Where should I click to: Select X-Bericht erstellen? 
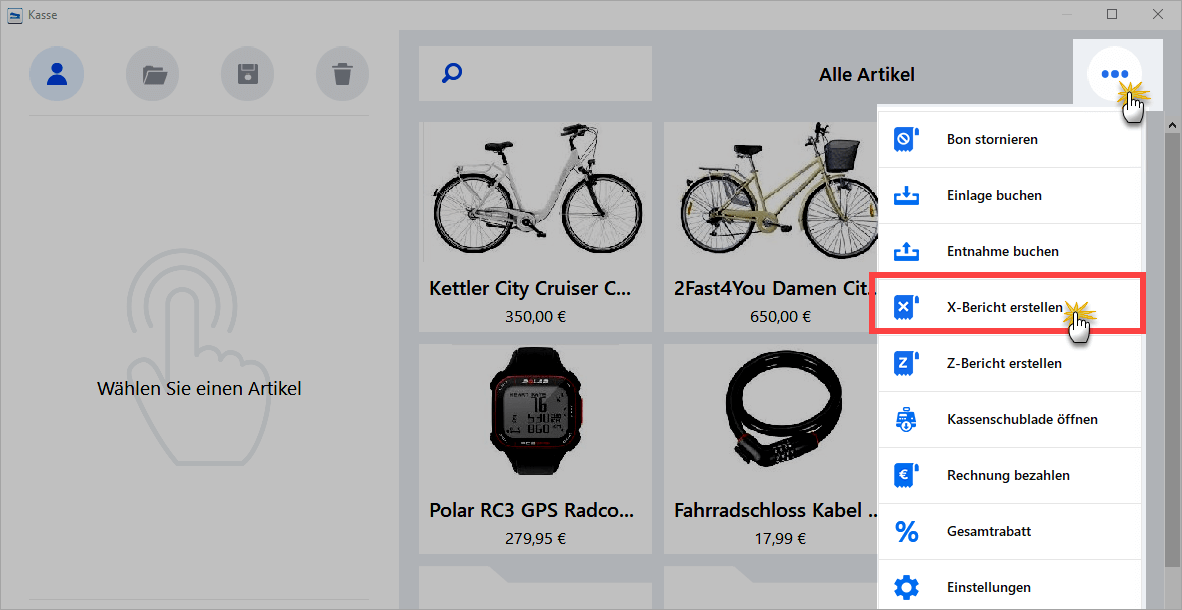(x=1009, y=307)
